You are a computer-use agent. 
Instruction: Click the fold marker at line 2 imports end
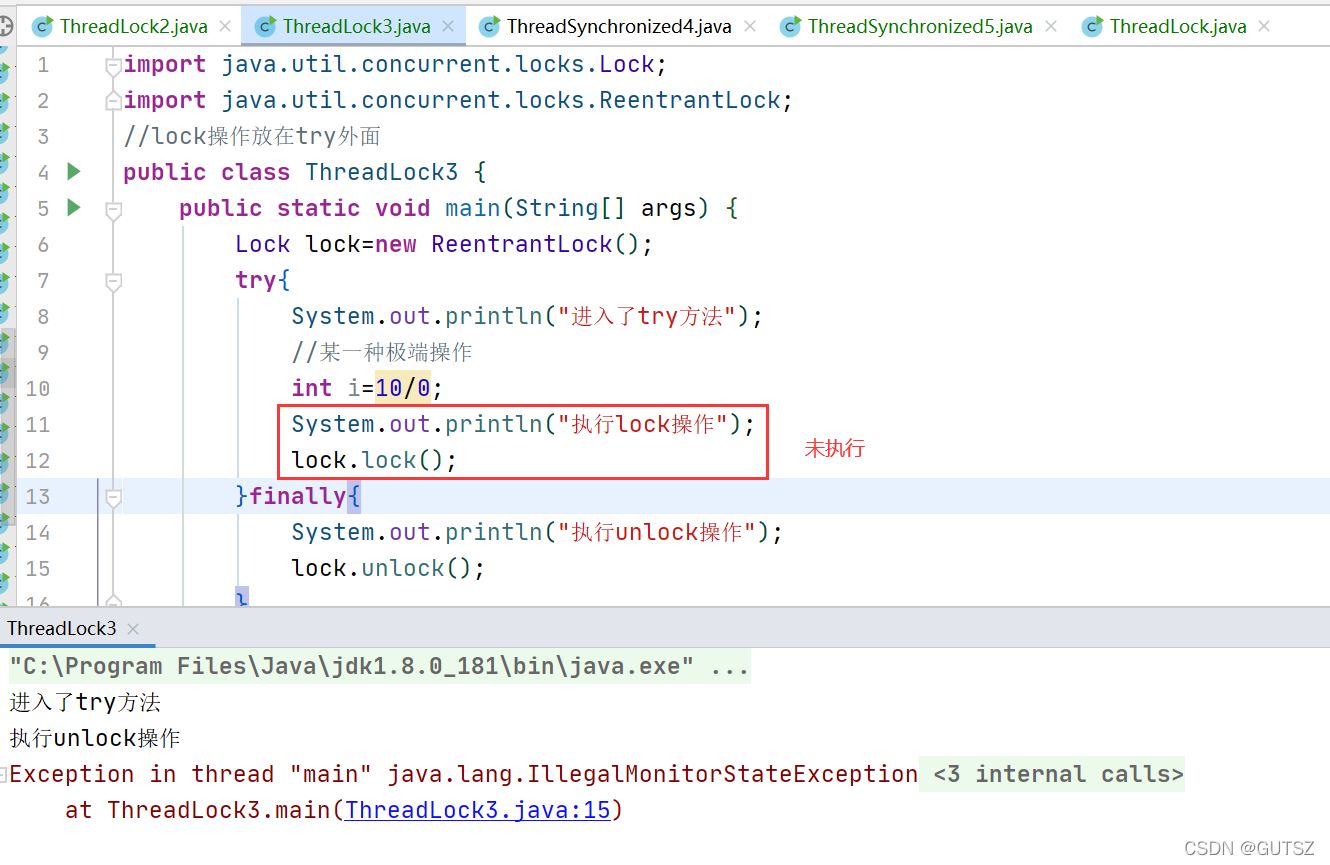(x=113, y=102)
